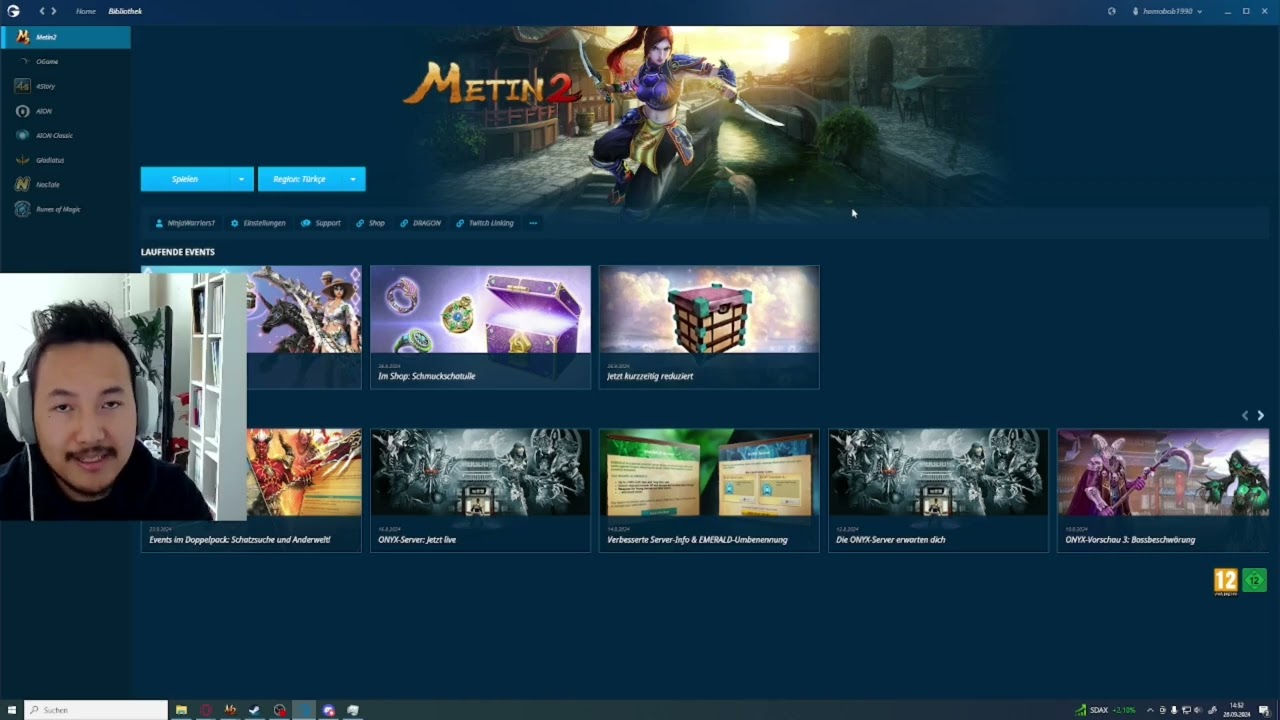
Task: Open Einstellungen for Metin2
Action: click(x=258, y=223)
